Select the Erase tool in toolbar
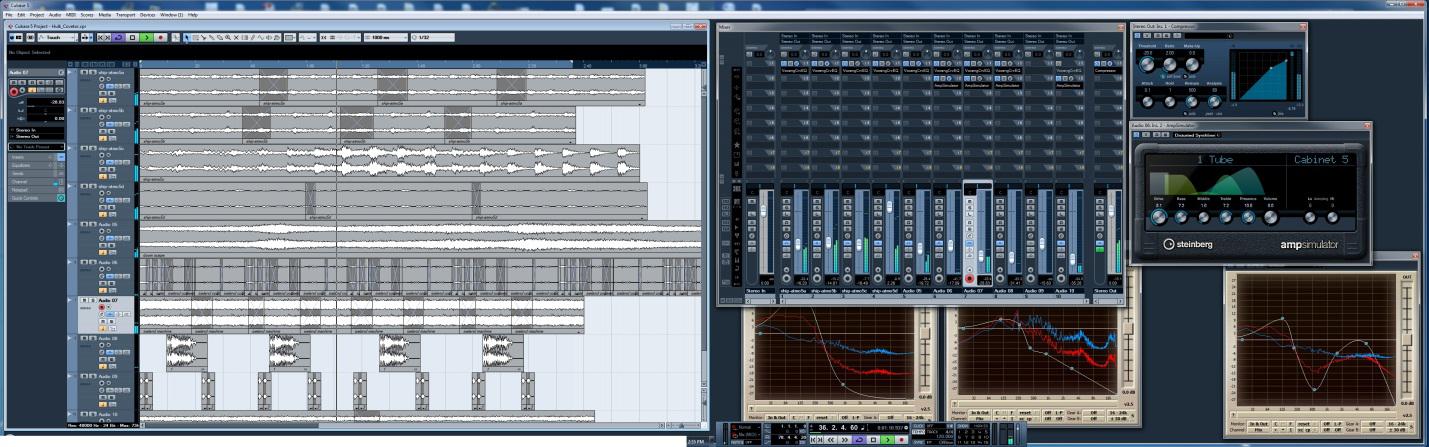The height and width of the screenshot is (447, 1429). tap(220, 37)
